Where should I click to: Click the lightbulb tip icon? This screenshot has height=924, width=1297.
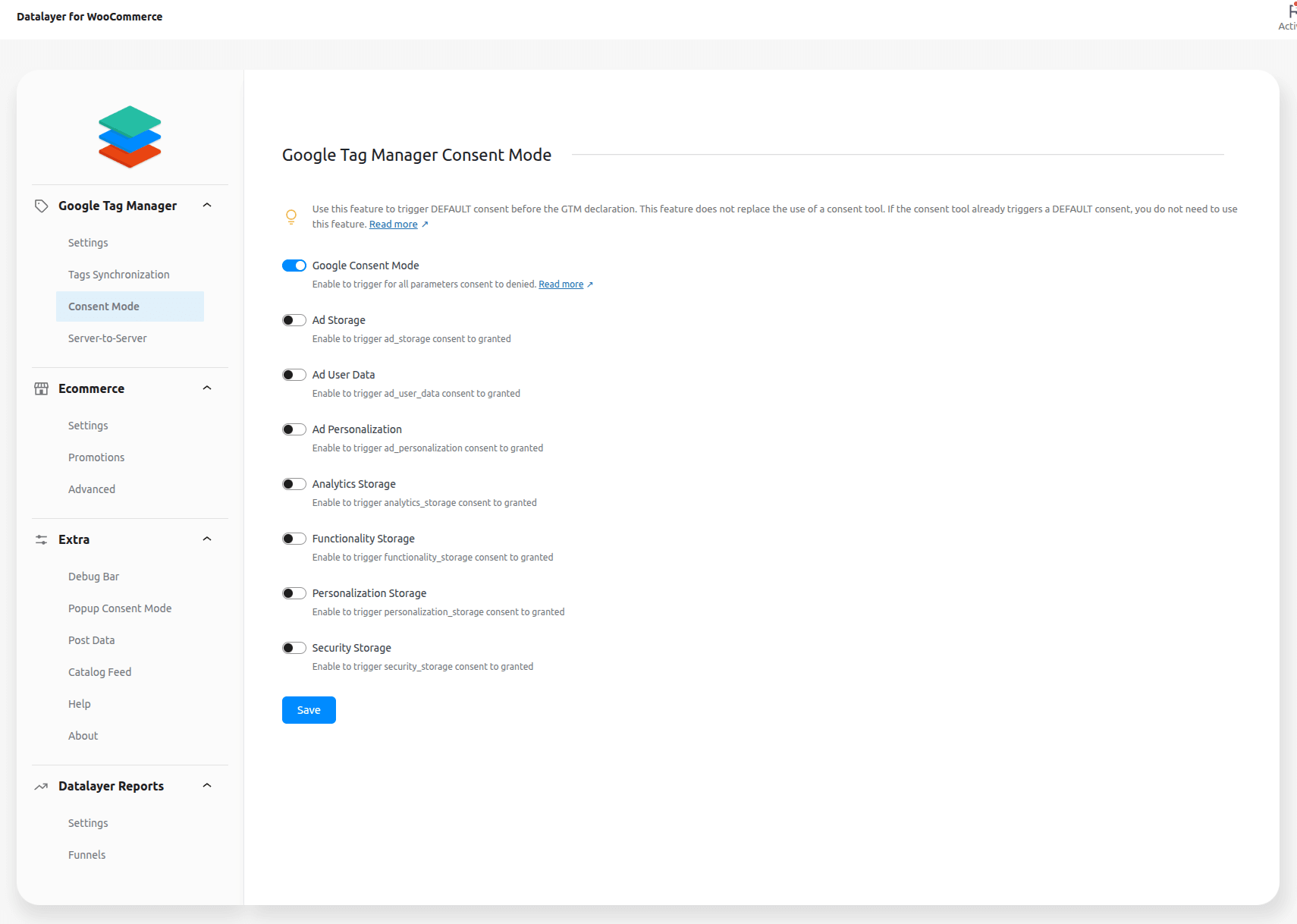coord(291,217)
